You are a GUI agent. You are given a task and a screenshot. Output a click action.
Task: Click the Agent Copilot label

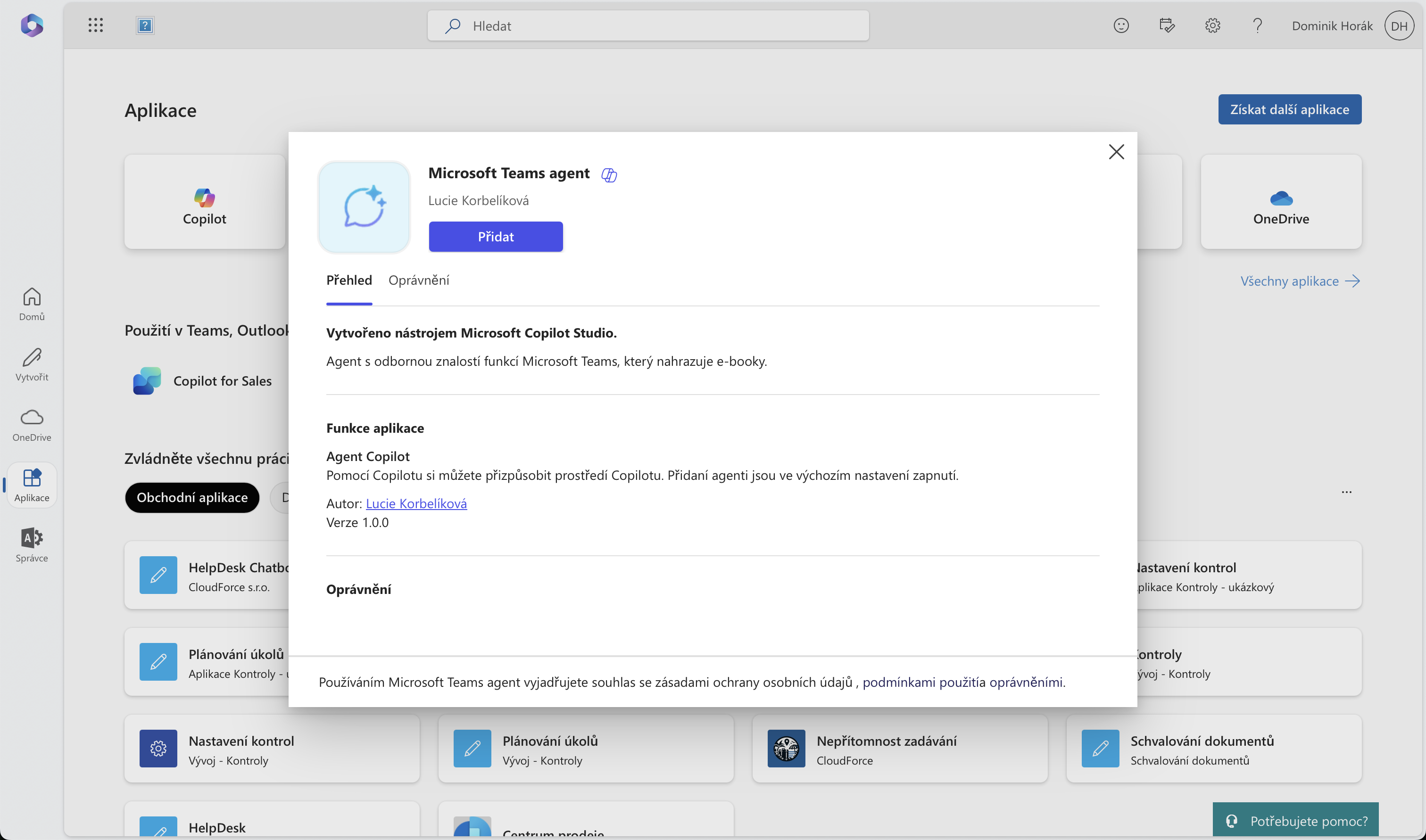[368, 456]
